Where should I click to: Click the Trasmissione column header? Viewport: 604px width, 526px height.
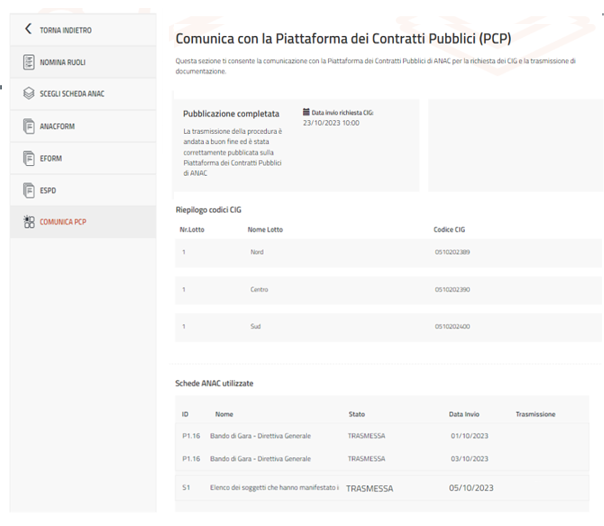(535, 413)
